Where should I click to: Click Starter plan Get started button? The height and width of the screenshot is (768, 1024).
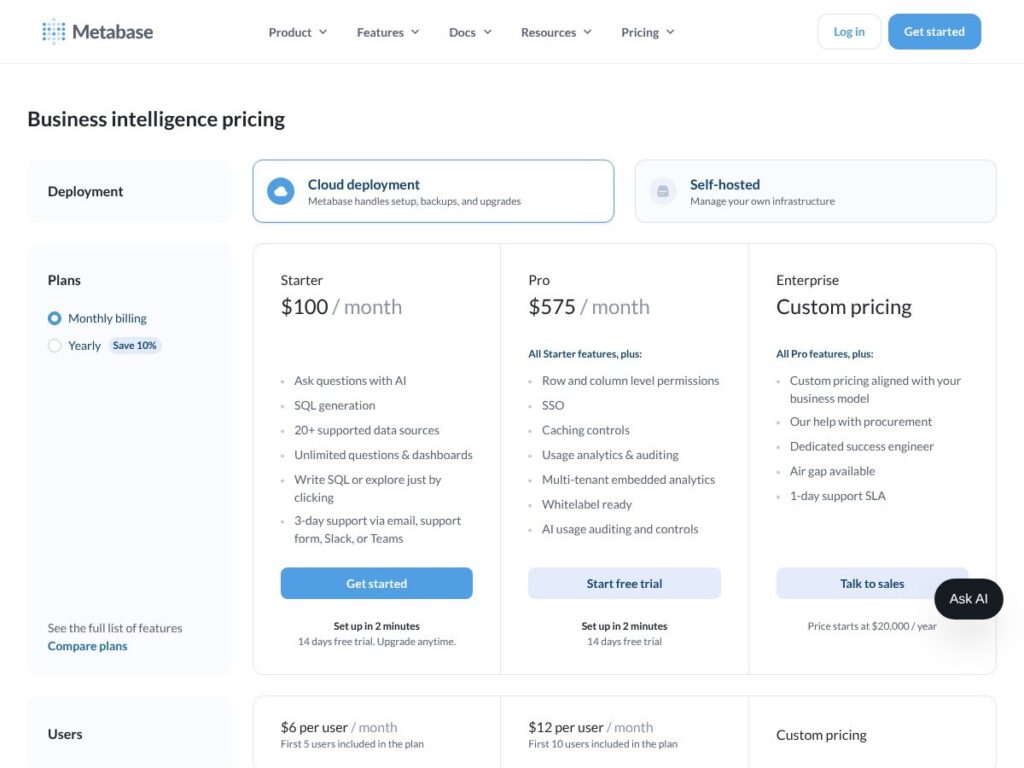pyautogui.click(x=377, y=583)
